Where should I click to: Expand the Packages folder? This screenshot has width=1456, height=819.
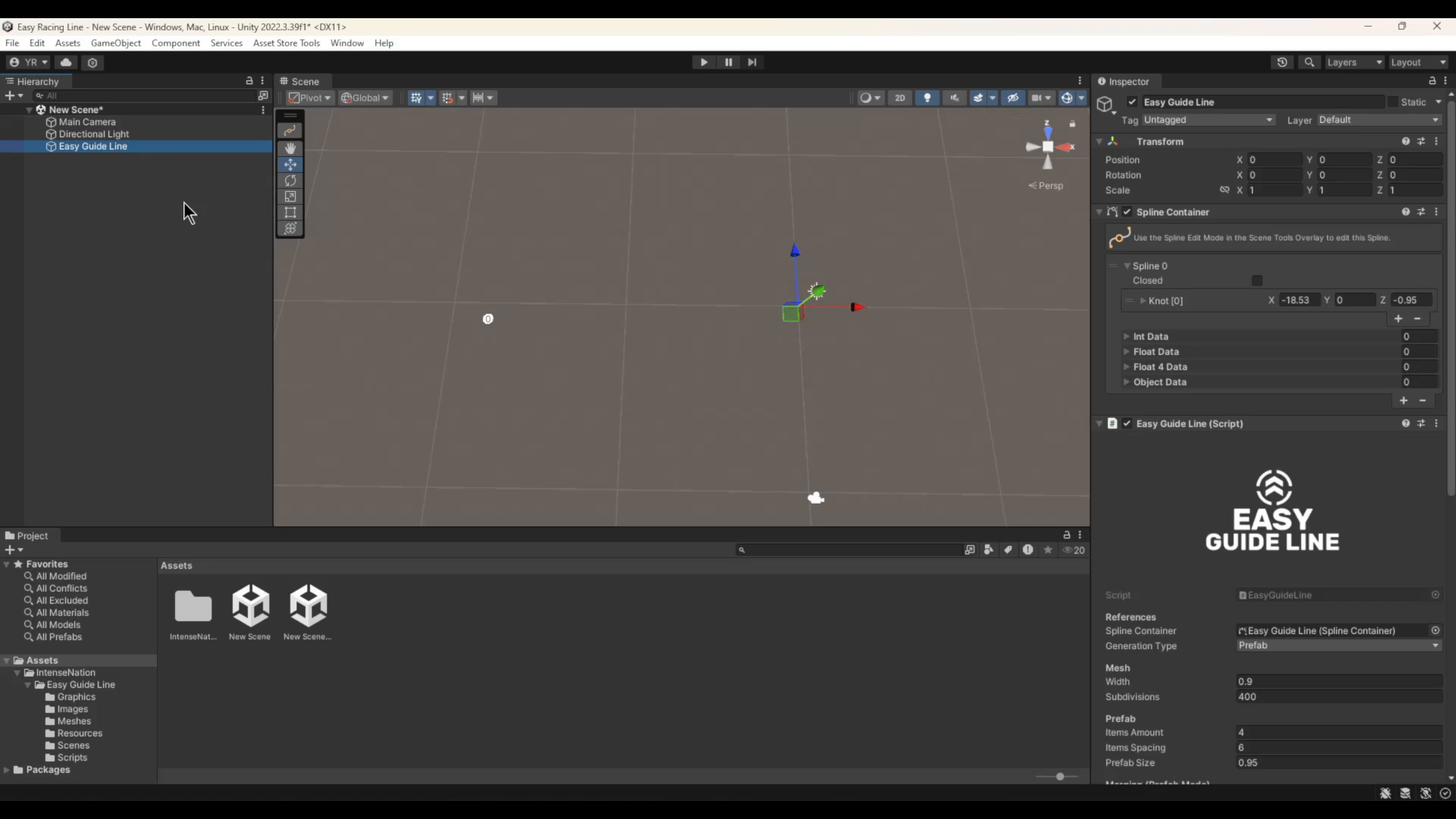7,770
